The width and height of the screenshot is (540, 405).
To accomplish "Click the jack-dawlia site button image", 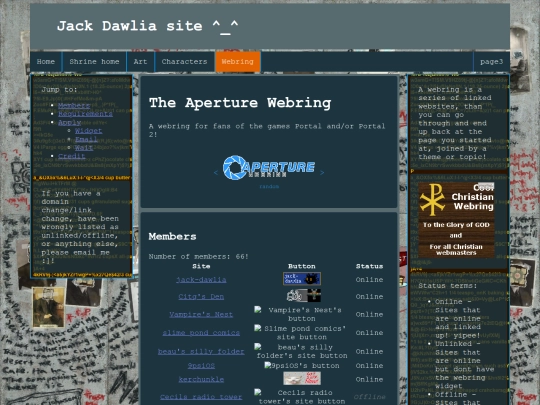I will [x=302, y=279].
